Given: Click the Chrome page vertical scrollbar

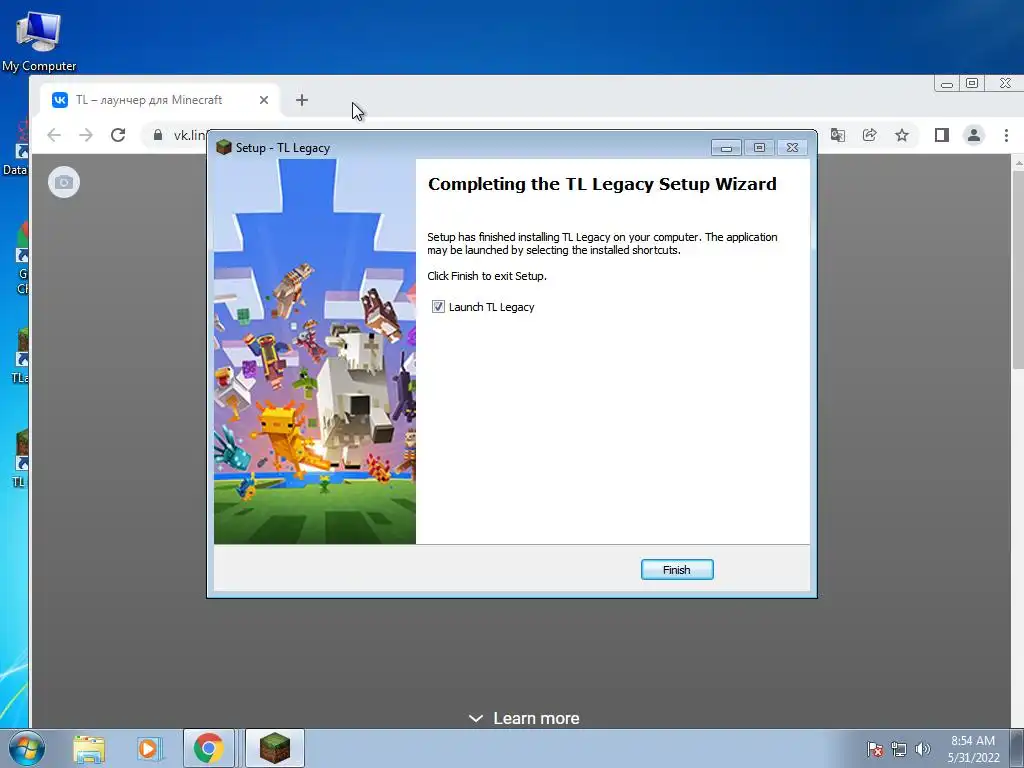Looking at the screenshot, I should (1017, 270).
